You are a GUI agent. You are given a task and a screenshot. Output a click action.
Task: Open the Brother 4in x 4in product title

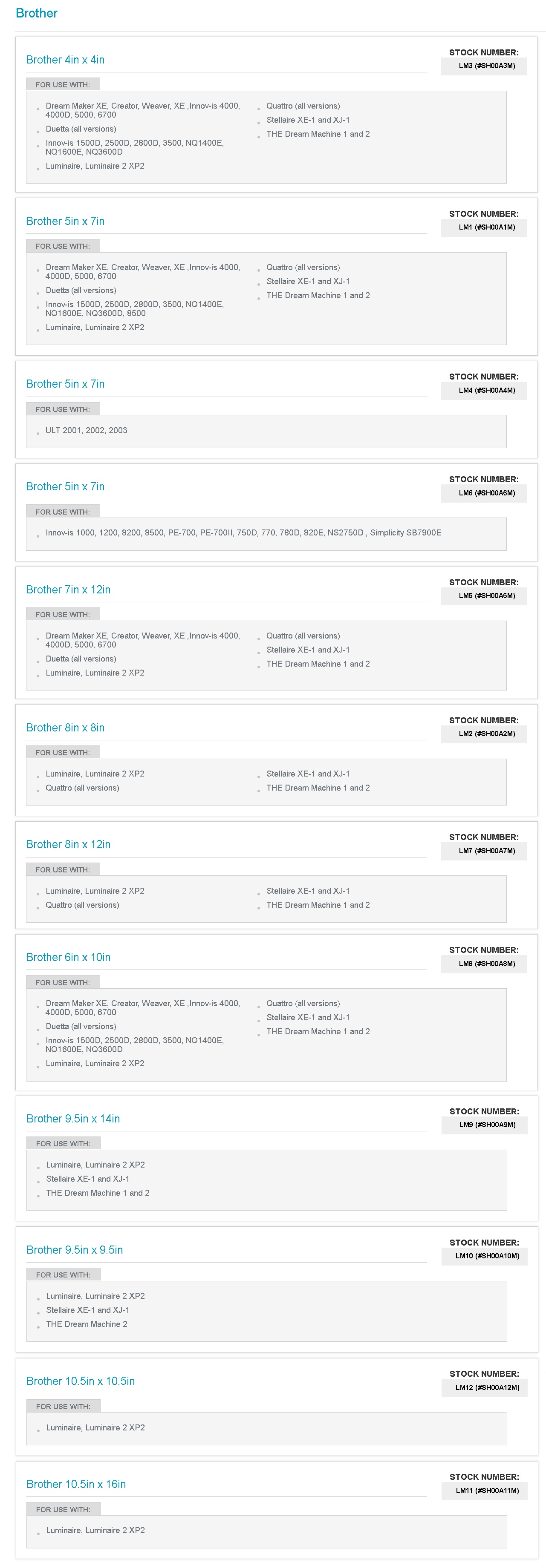[65, 60]
